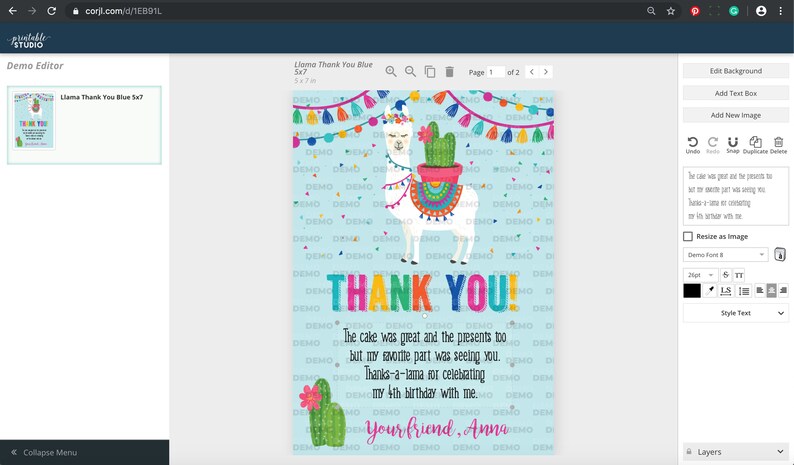794x465 pixels.
Task: Select the cactus image at card bottom
Action: pyautogui.click(x=321, y=413)
